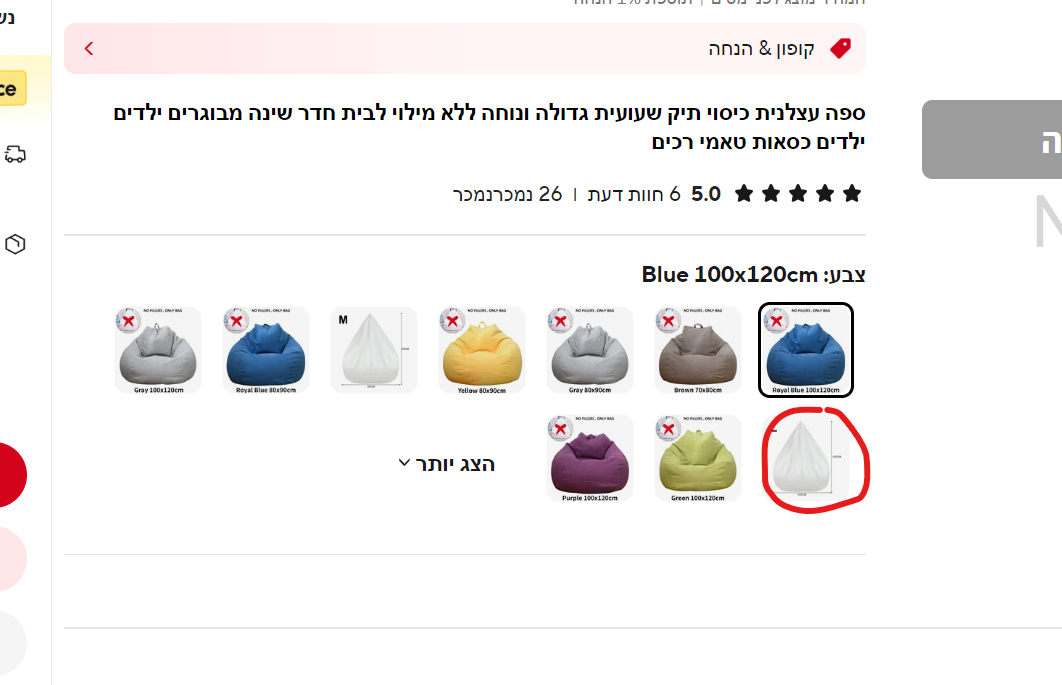This screenshot has width=1062, height=685.
Task: Expand more colors with הצג יותר
Action: 447,464
